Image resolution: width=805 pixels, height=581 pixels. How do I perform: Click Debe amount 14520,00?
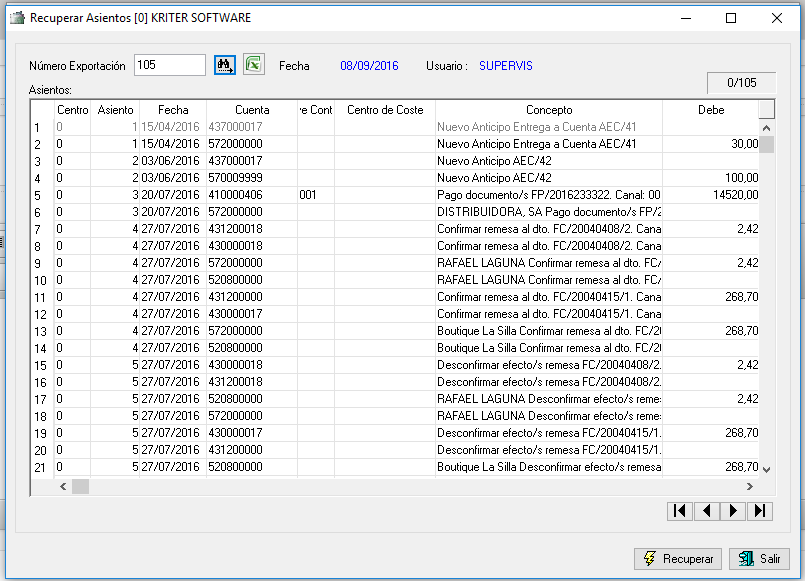click(711, 195)
